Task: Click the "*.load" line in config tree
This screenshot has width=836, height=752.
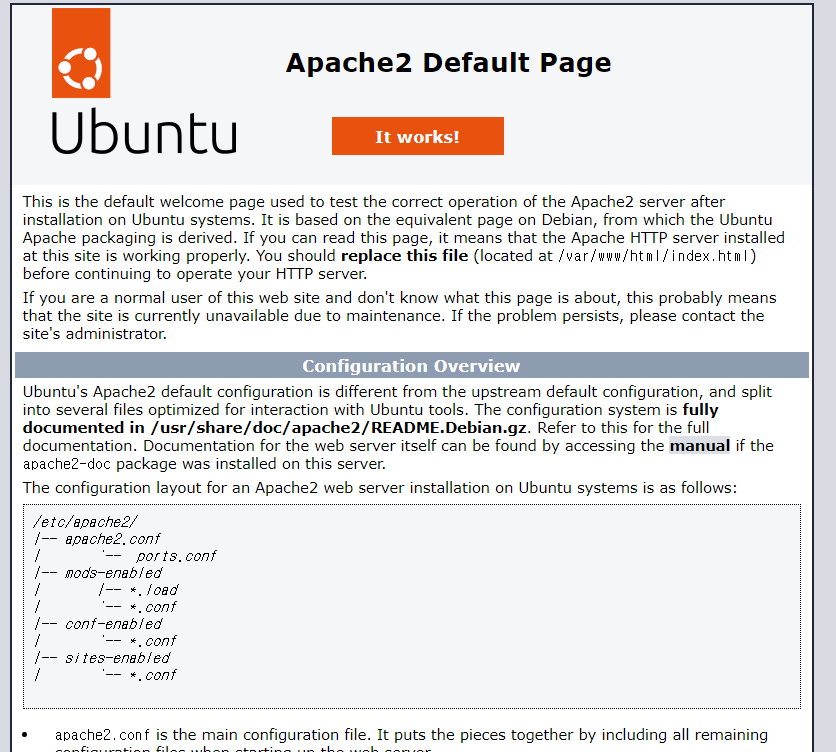Action: pos(154,590)
